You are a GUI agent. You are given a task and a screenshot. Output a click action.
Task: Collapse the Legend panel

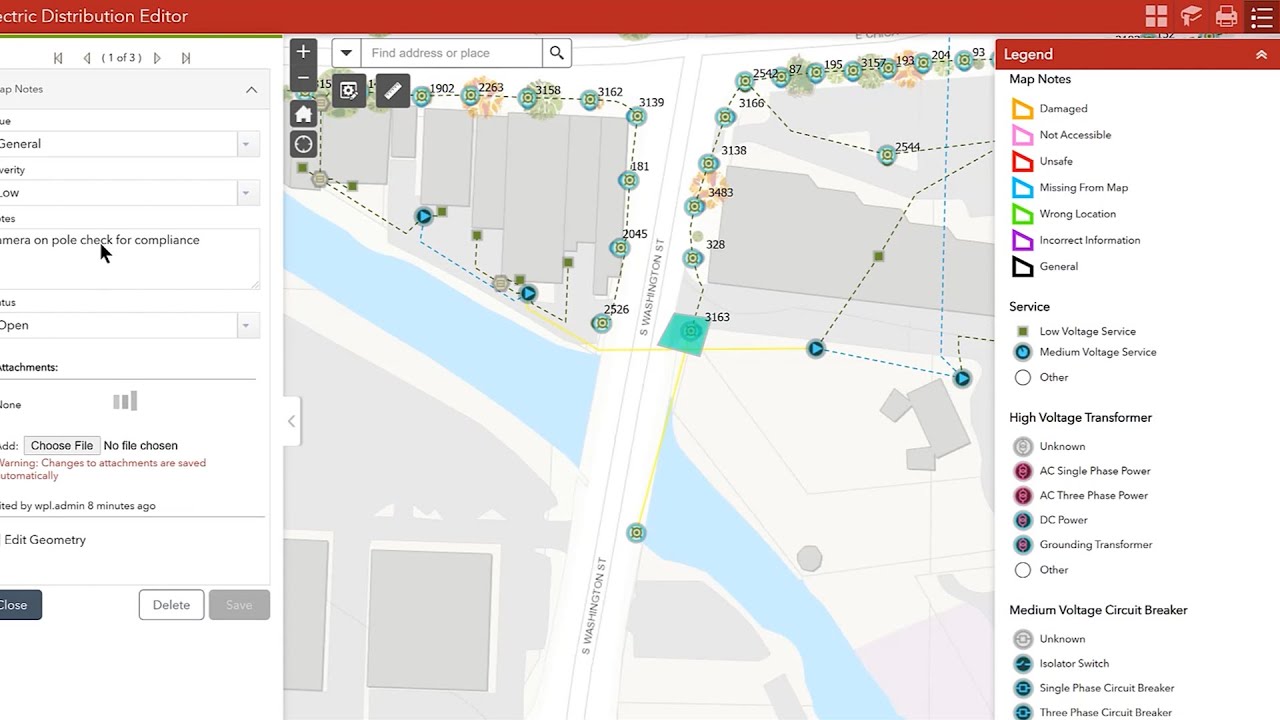pos(1261,55)
